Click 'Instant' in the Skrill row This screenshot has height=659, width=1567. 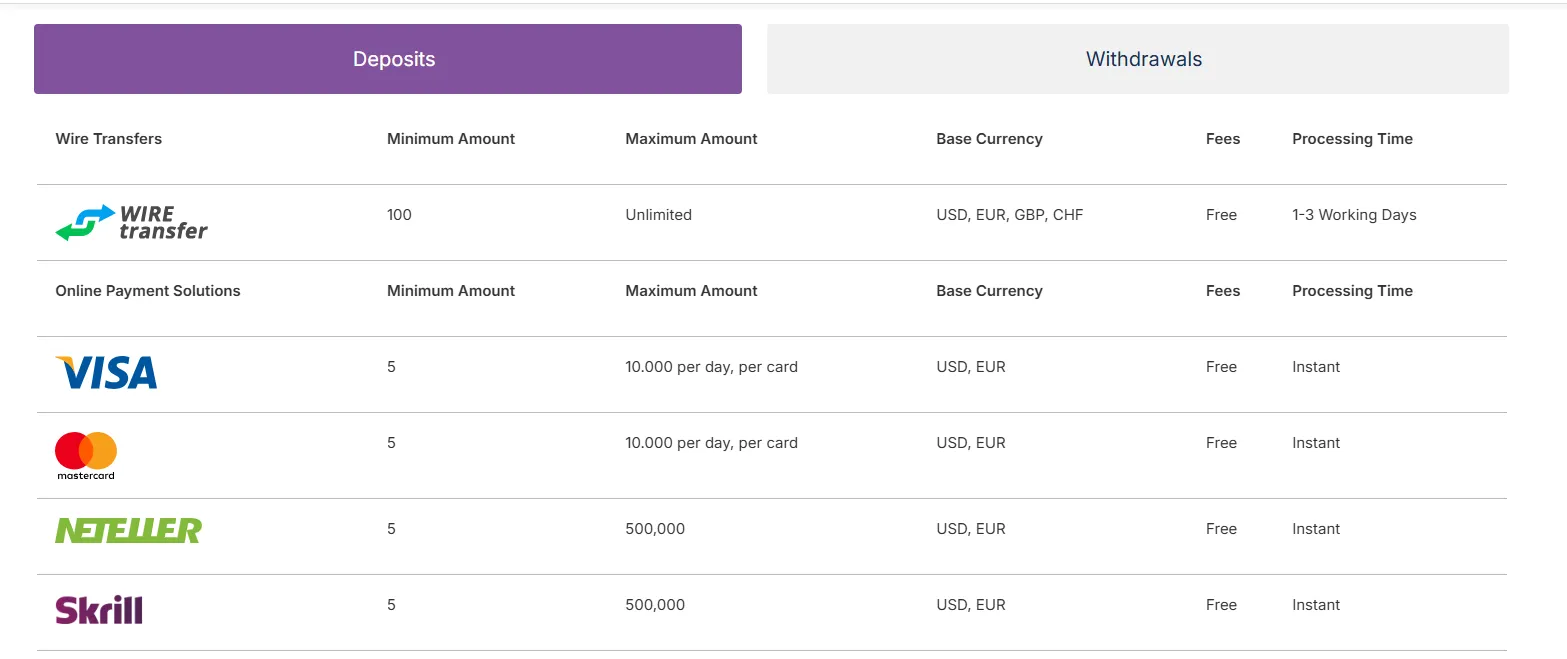click(x=1316, y=605)
